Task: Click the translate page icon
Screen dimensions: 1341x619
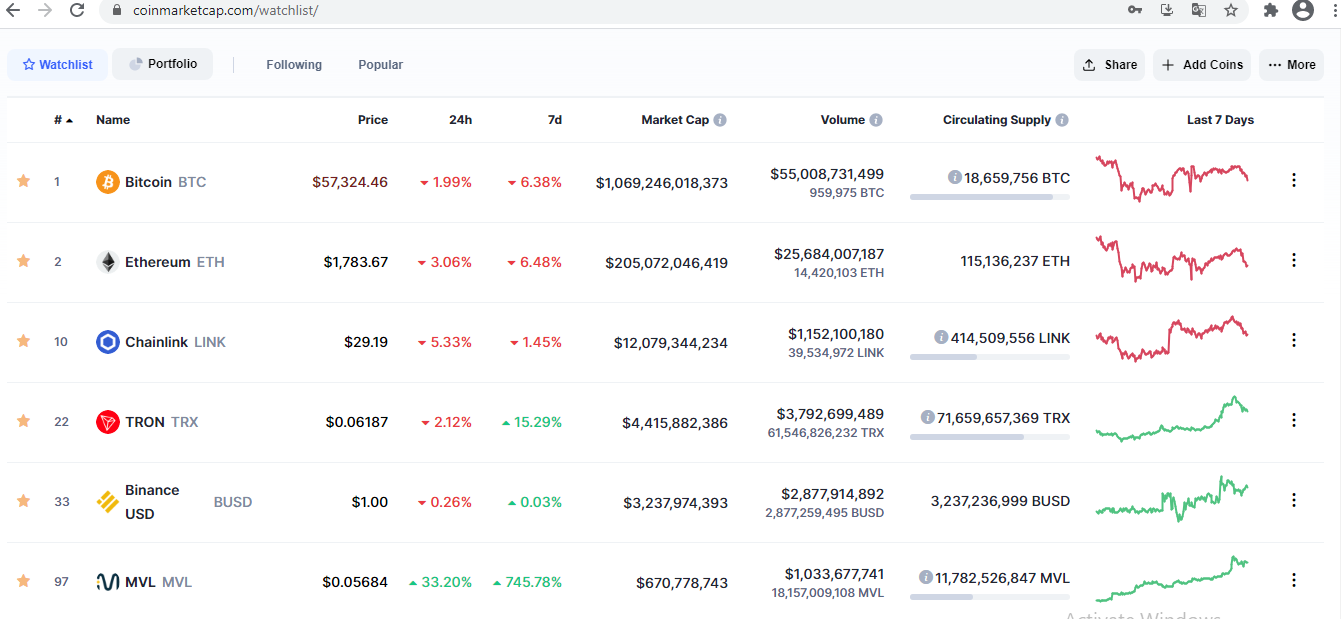Action: (x=1198, y=10)
